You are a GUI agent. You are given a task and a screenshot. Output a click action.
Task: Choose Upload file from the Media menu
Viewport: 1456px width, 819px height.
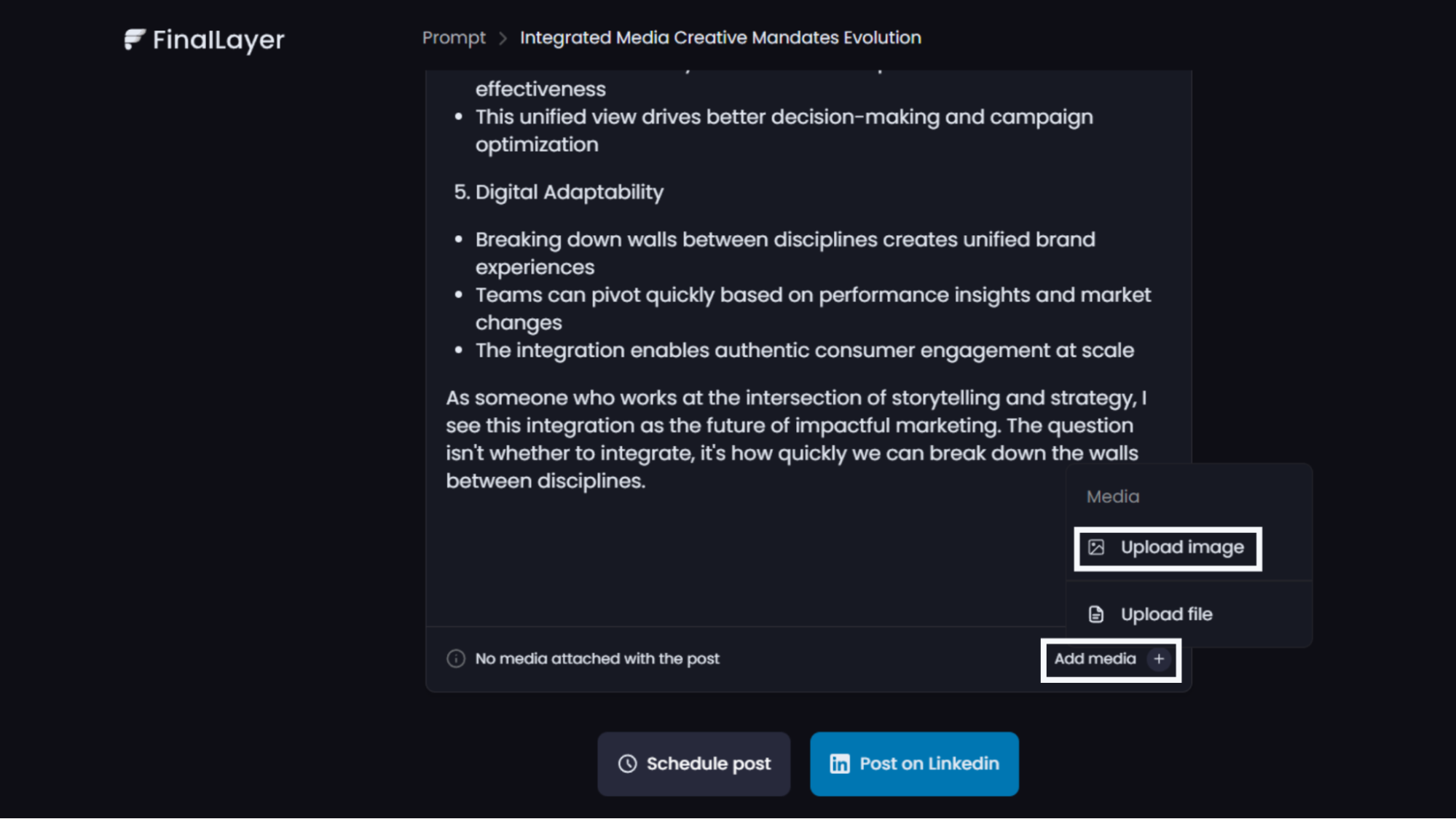1166,614
